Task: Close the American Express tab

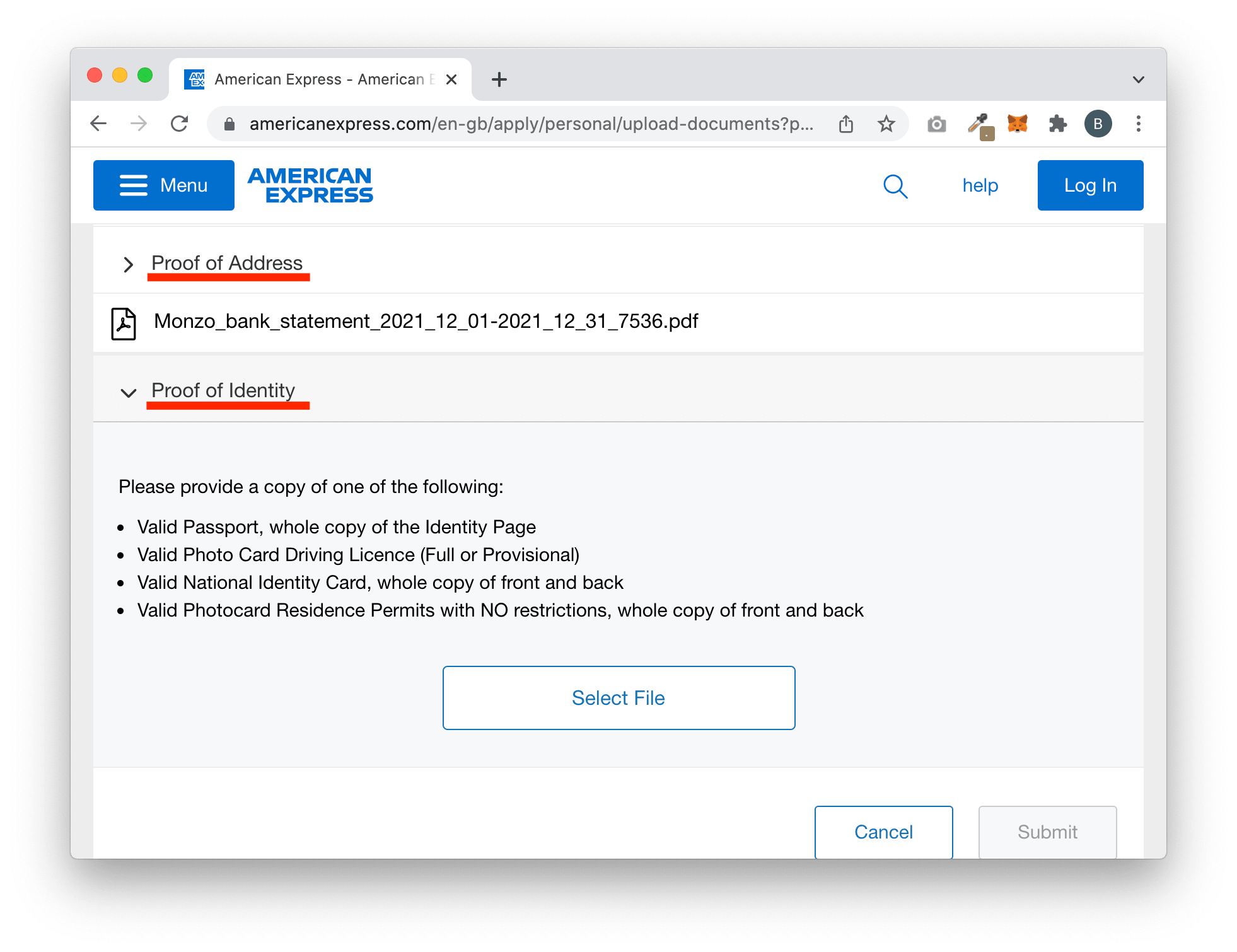Action: [x=451, y=79]
